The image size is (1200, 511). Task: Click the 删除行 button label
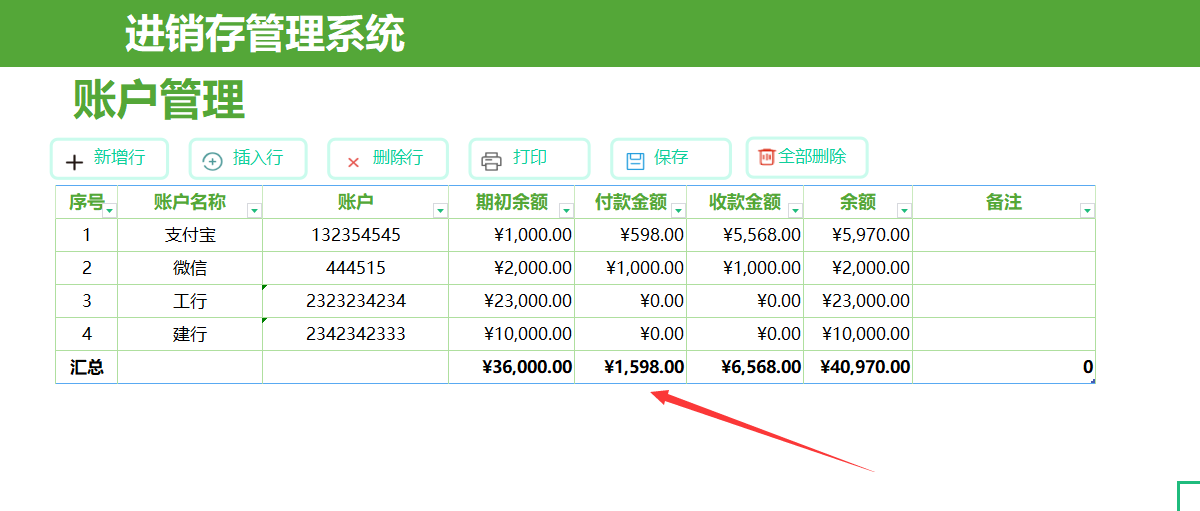point(398,157)
